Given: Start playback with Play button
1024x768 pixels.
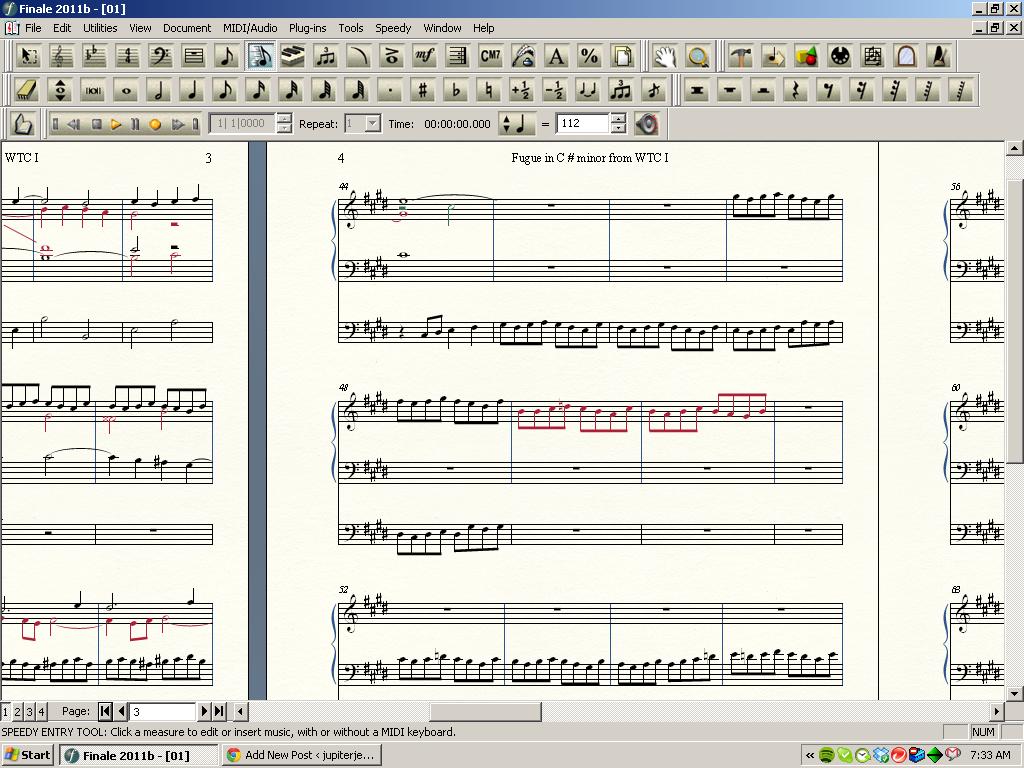Looking at the screenshot, I should [116, 124].
